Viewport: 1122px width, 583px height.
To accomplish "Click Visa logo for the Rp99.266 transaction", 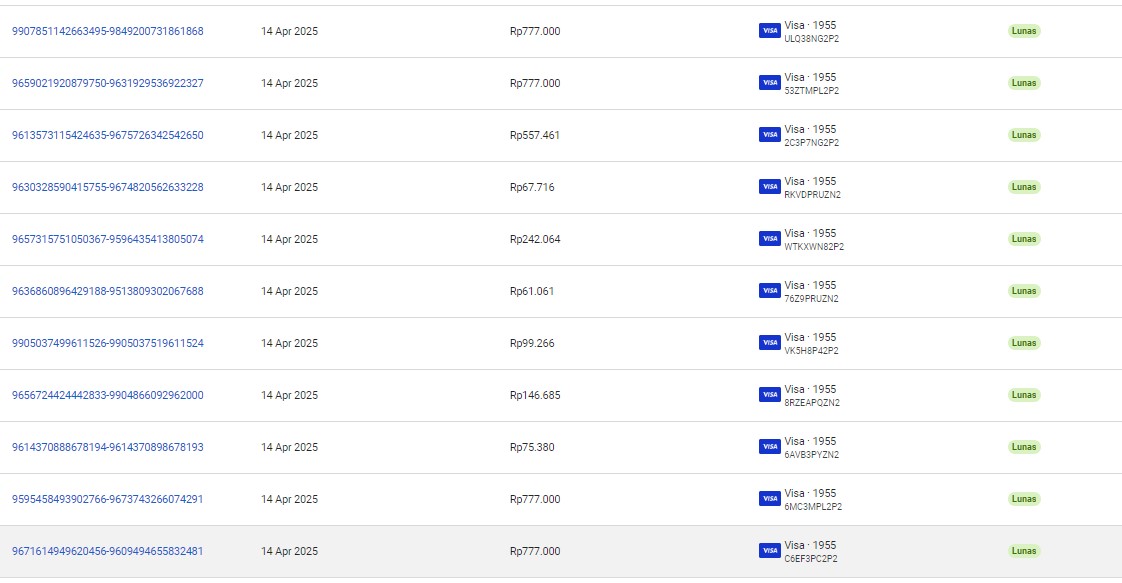I will click(769, 343).
